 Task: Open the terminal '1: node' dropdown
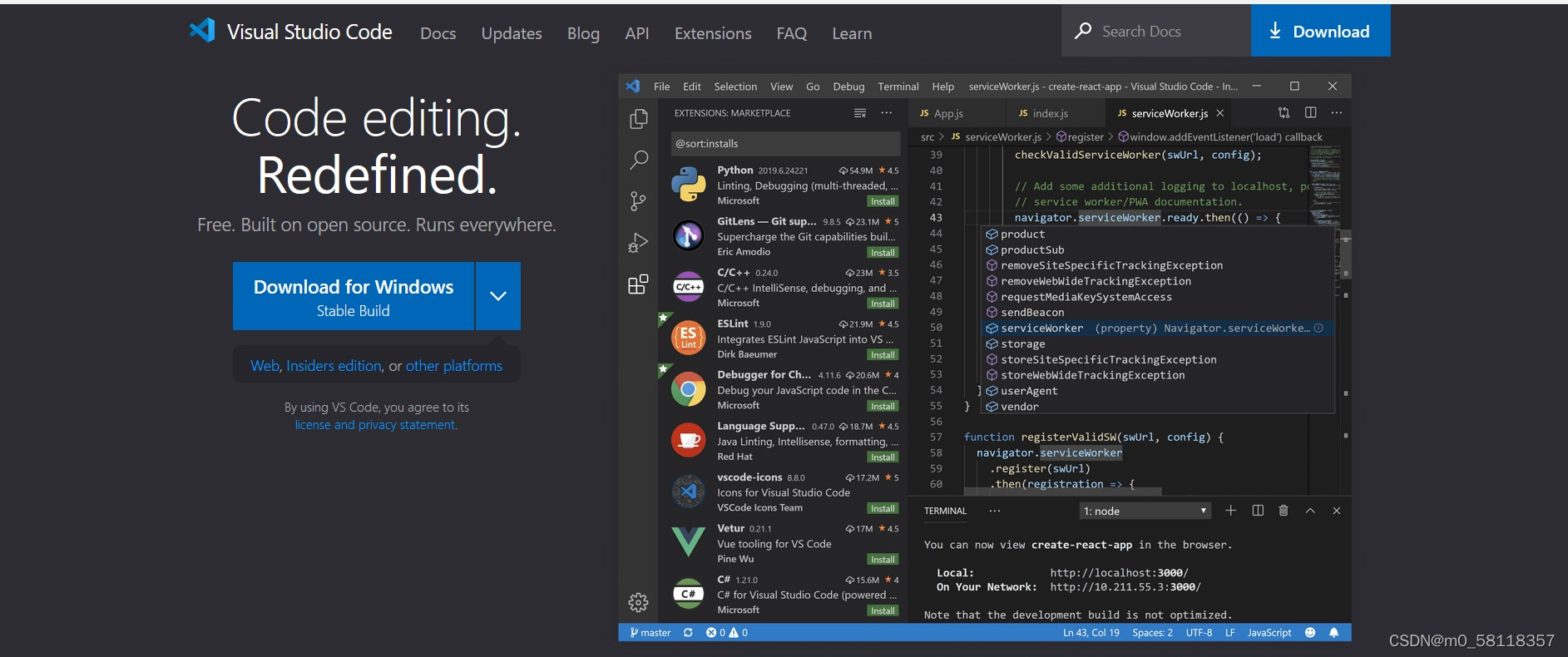1145,511
